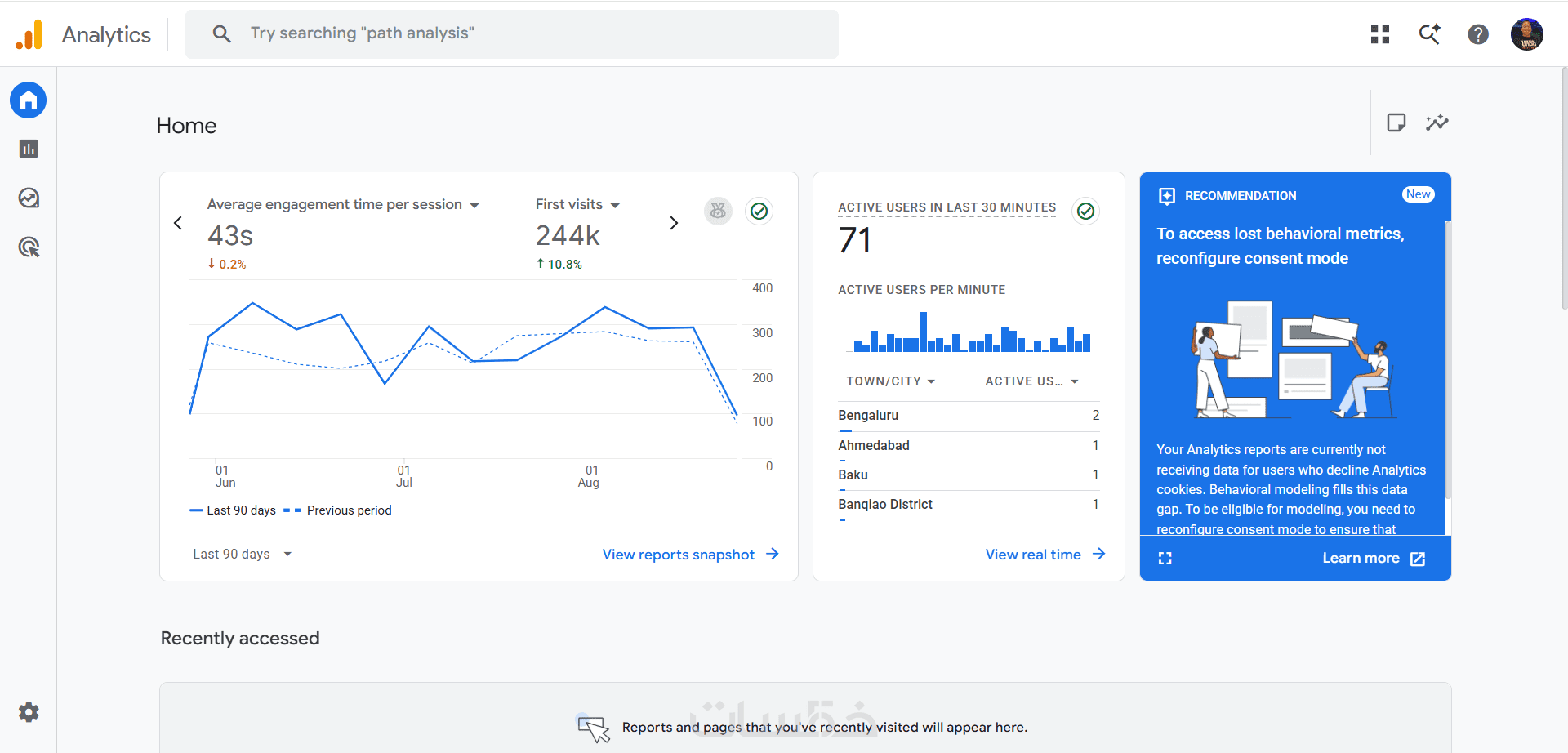The height and width of the screenshot is (753, 1568).
Task: Open the Google apps grid icon
Action: click(1380, 34)
